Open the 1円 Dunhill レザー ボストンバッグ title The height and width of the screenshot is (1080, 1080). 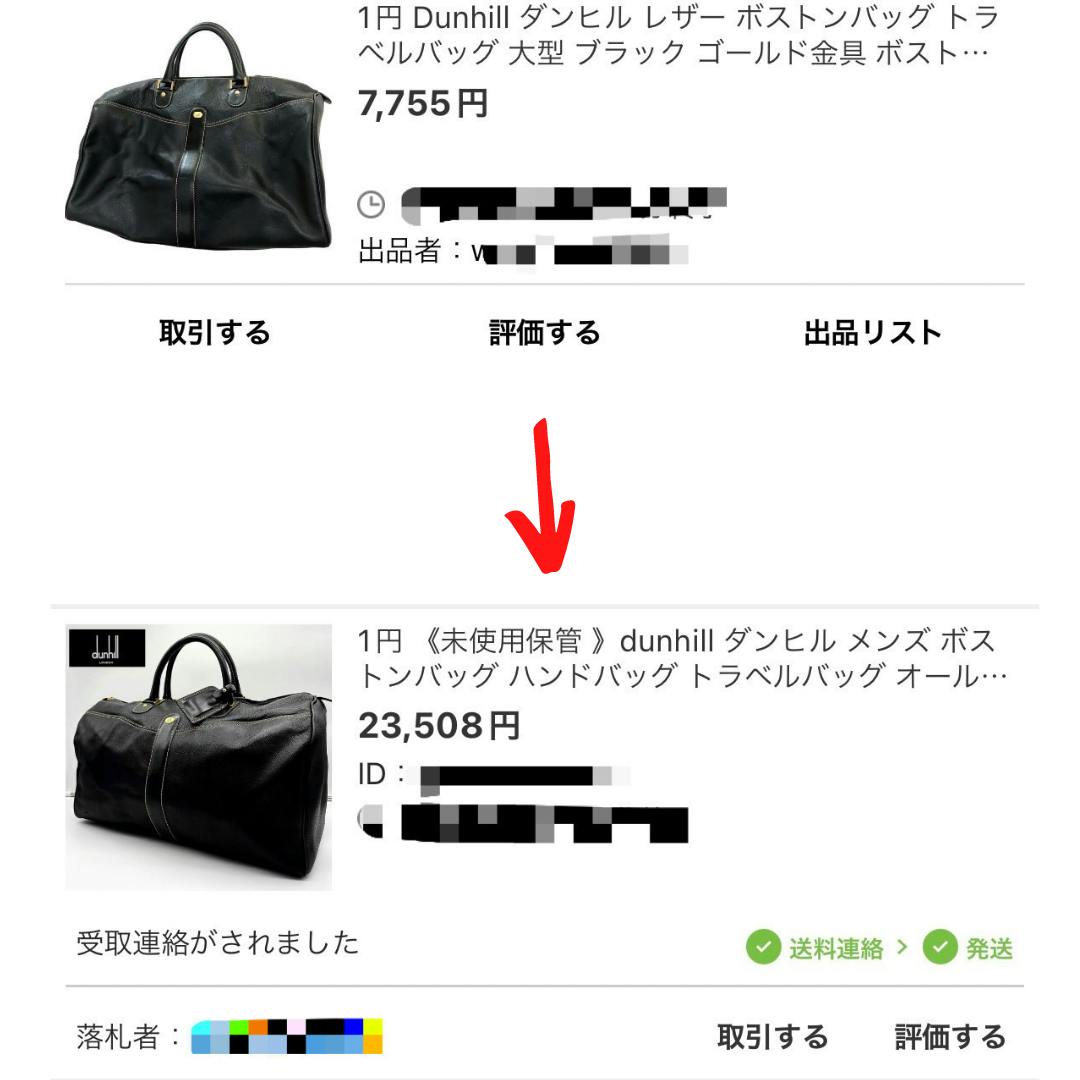678,35
